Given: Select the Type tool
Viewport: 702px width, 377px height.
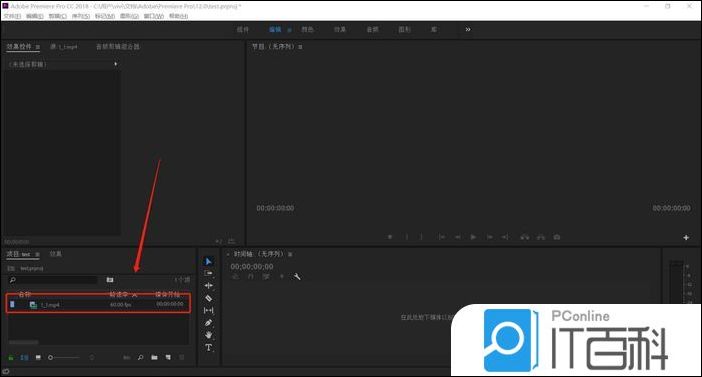Looking at the screenshot, I should tap(209, 347).
